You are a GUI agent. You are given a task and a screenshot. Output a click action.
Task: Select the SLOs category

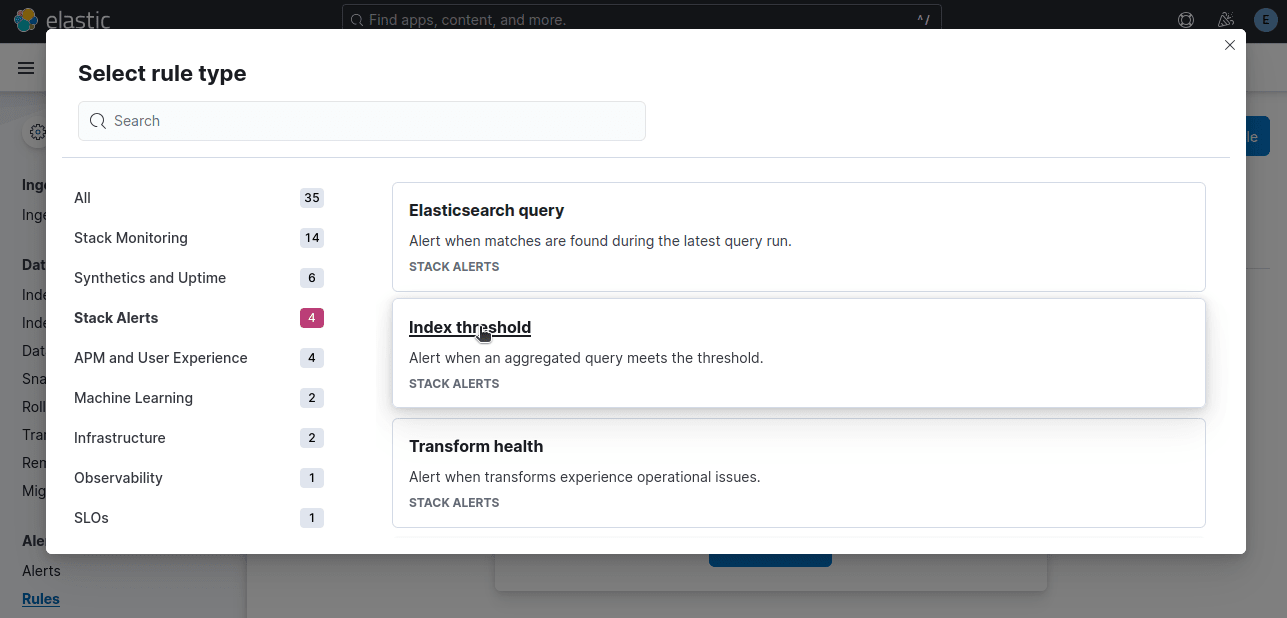199,518
